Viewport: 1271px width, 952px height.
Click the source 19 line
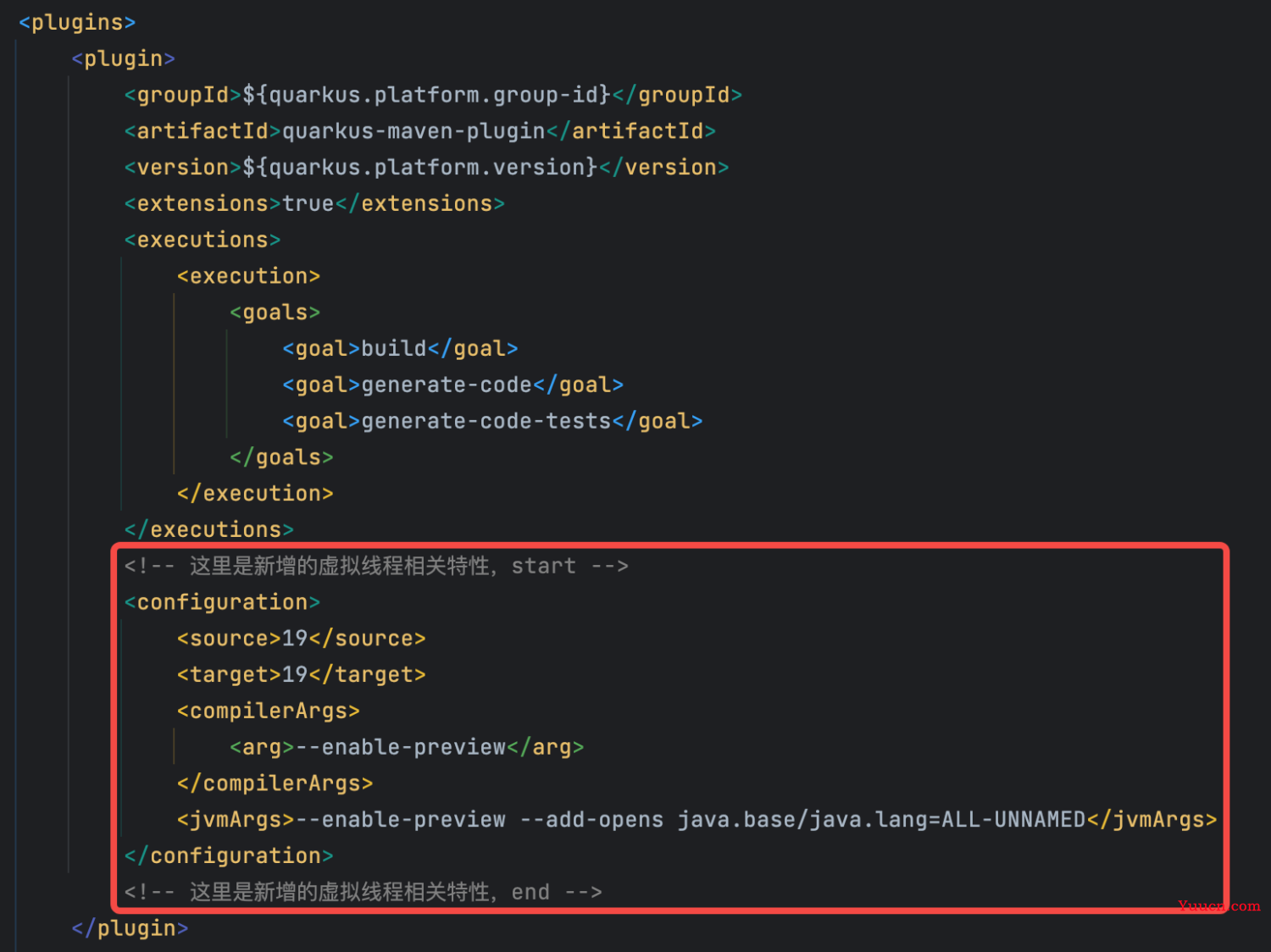coord(301,639)
